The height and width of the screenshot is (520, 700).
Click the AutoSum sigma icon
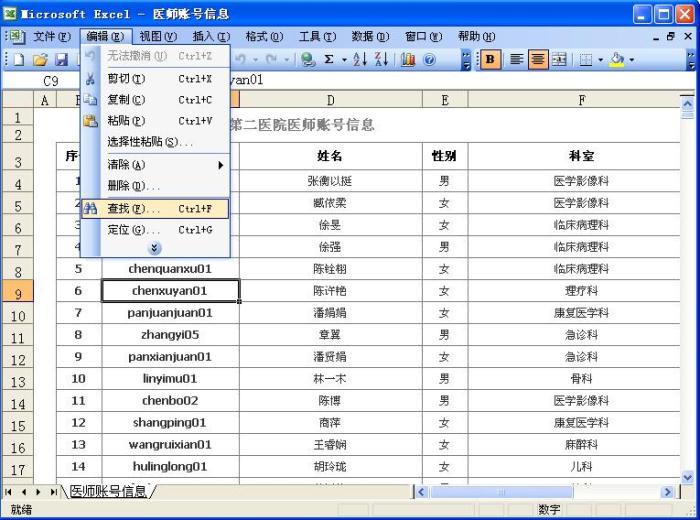(x=329, y=60)
